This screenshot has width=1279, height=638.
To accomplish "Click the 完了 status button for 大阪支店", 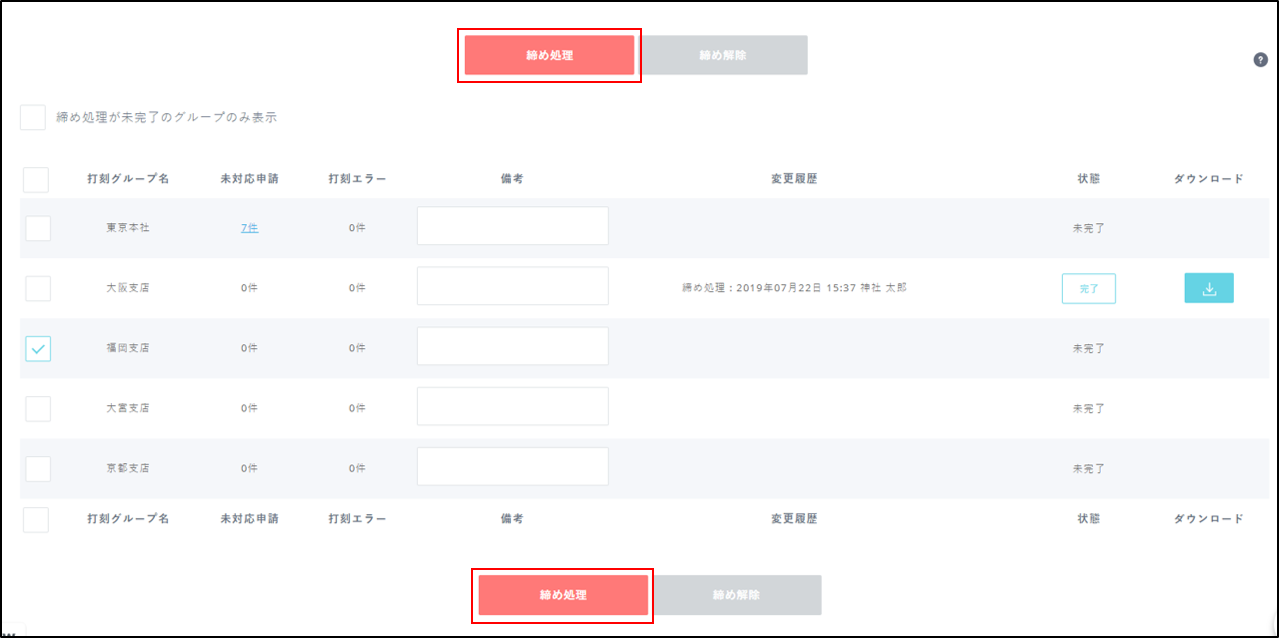I will pos(1088,288).
